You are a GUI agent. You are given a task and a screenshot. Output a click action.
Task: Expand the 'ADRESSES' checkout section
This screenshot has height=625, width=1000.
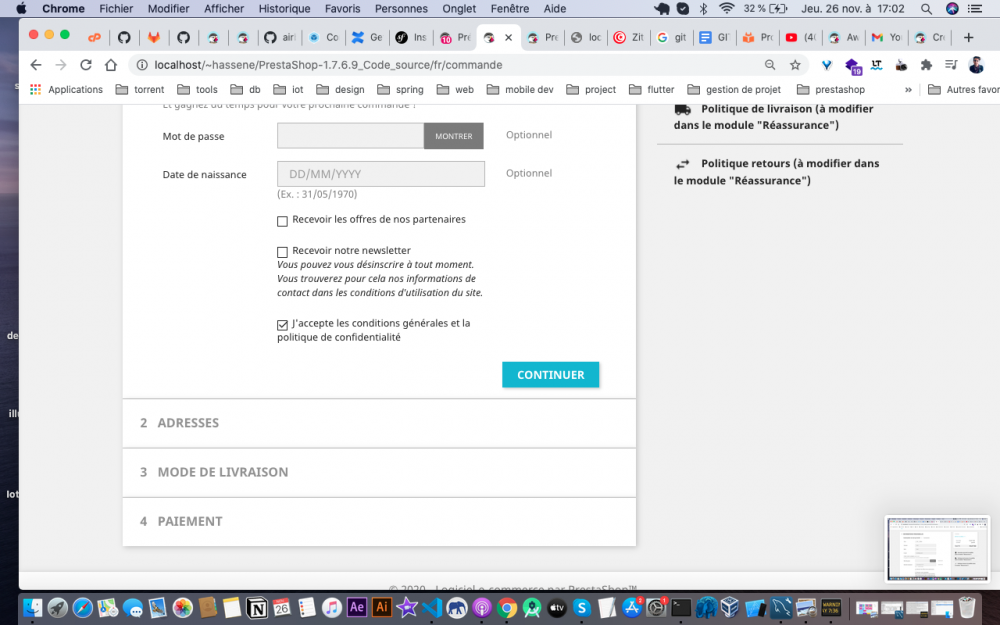point(187,422)
